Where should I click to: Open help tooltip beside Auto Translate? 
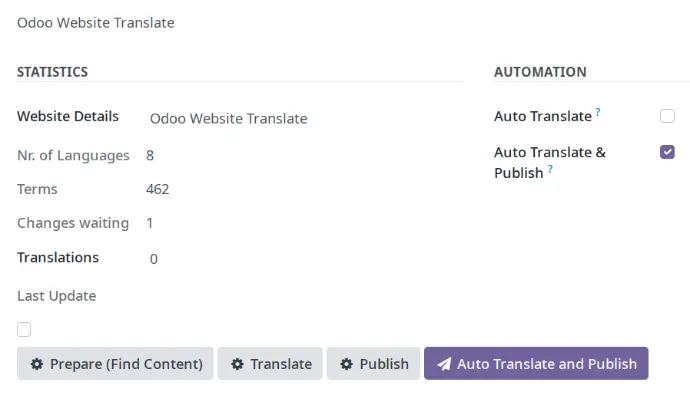(598, 112)
